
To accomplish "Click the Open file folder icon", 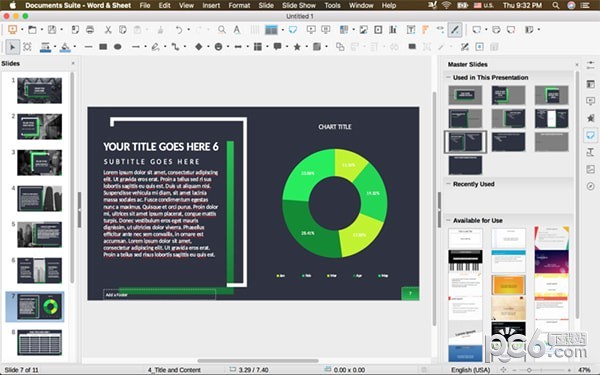I will pos(33,30).
